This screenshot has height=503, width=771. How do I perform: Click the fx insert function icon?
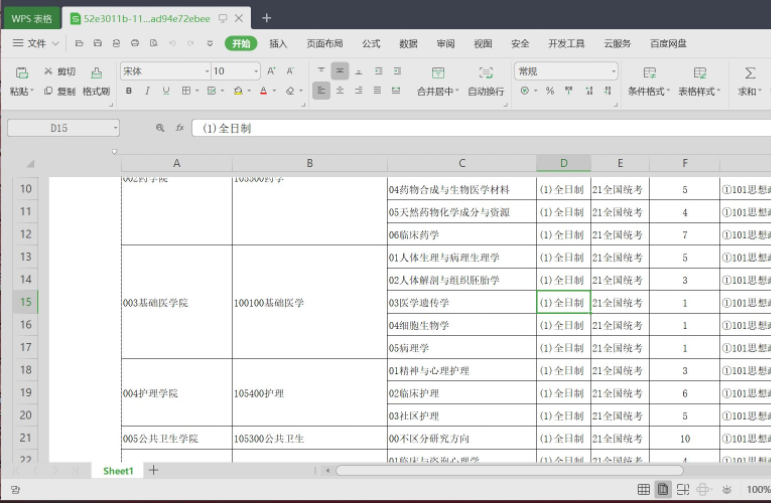[x=179, y=128]
